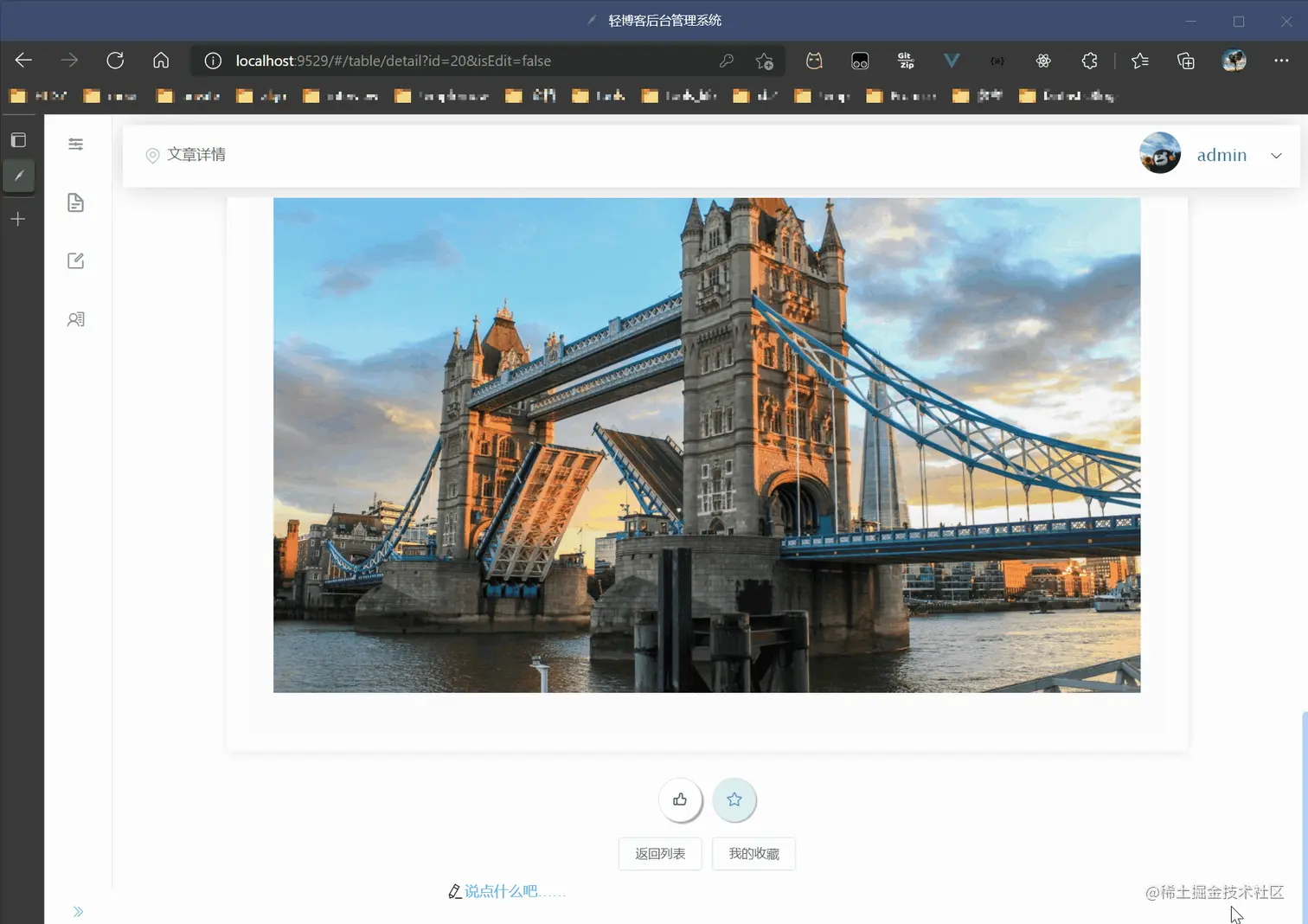Click the curly braces extension icon
Screen dimensions: 1308x924
click(997, 61)
